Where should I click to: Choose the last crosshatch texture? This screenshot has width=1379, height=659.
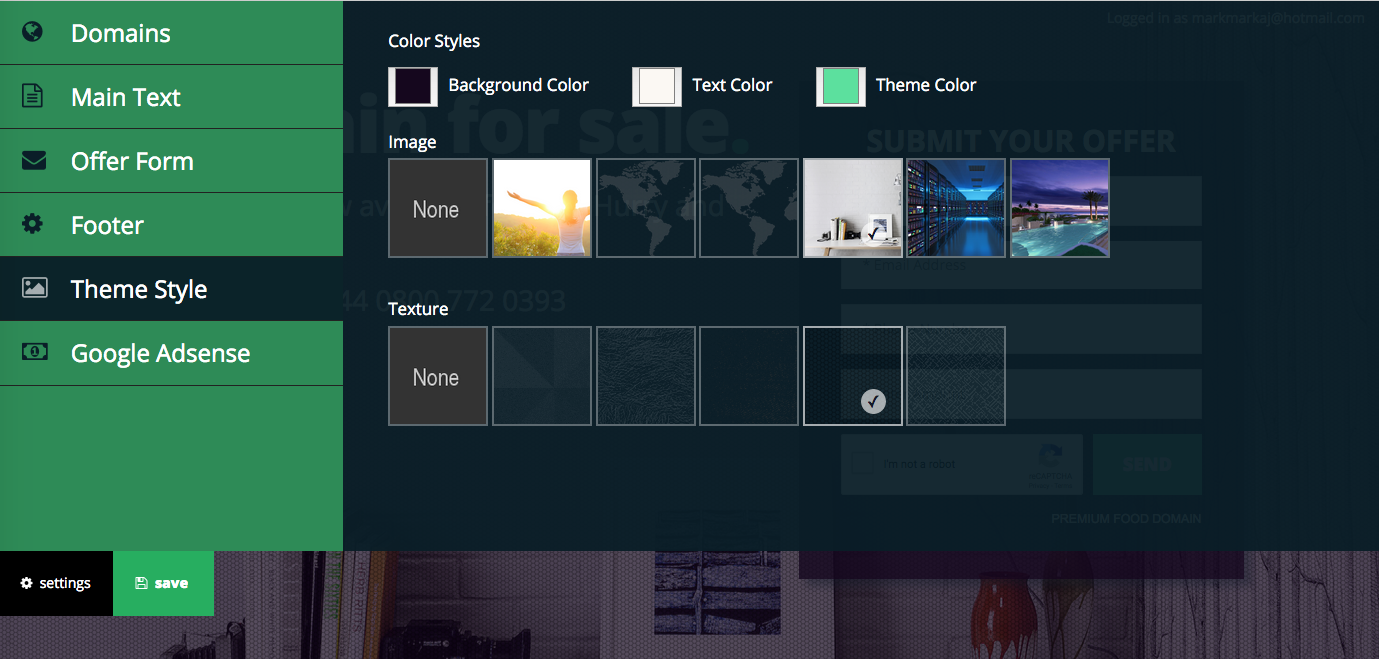[956, 376]
